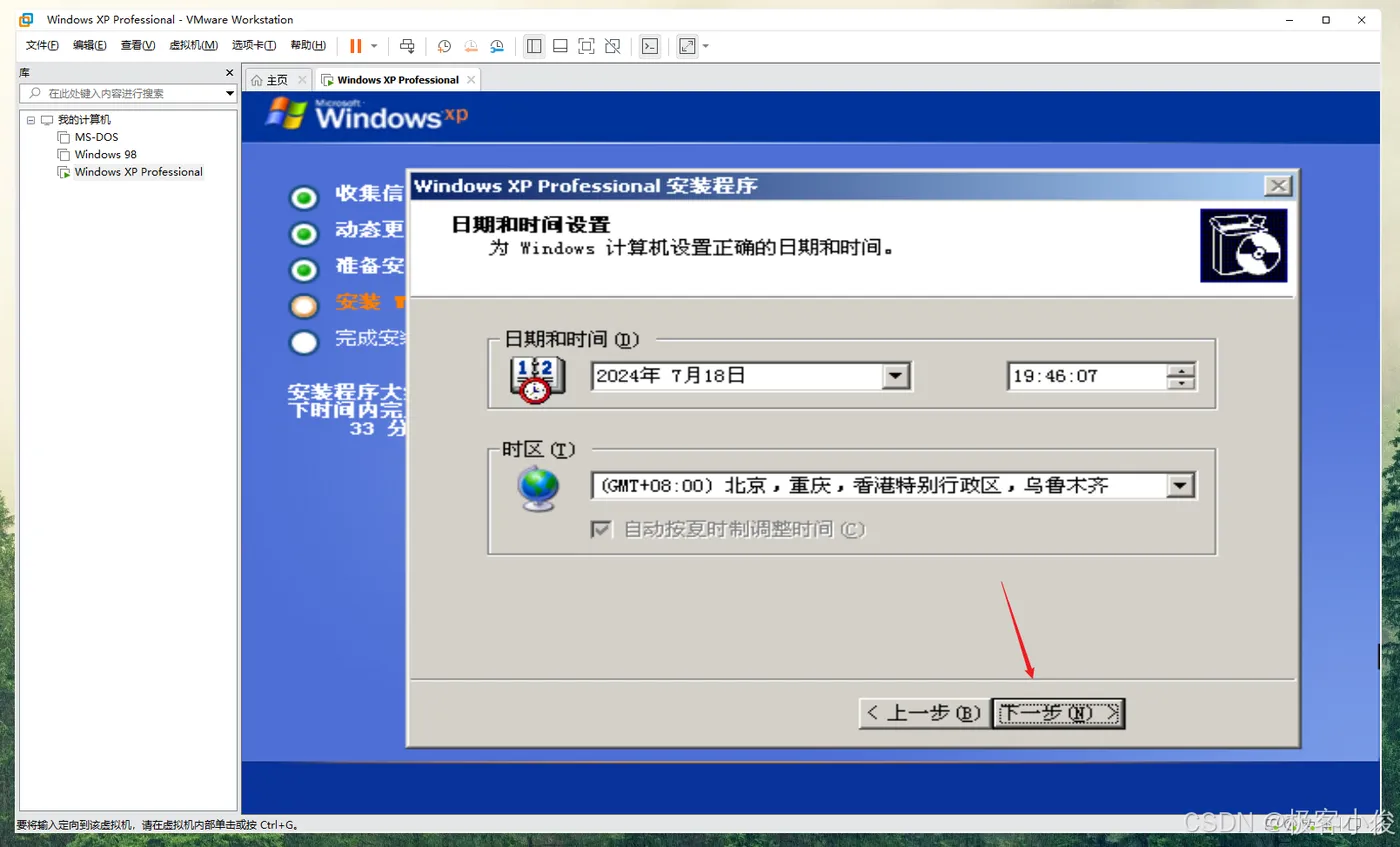Click the 下一步(N) next button
Image resolution: width=1400 pixels, height=847 pixels.
click(1059, 713)
